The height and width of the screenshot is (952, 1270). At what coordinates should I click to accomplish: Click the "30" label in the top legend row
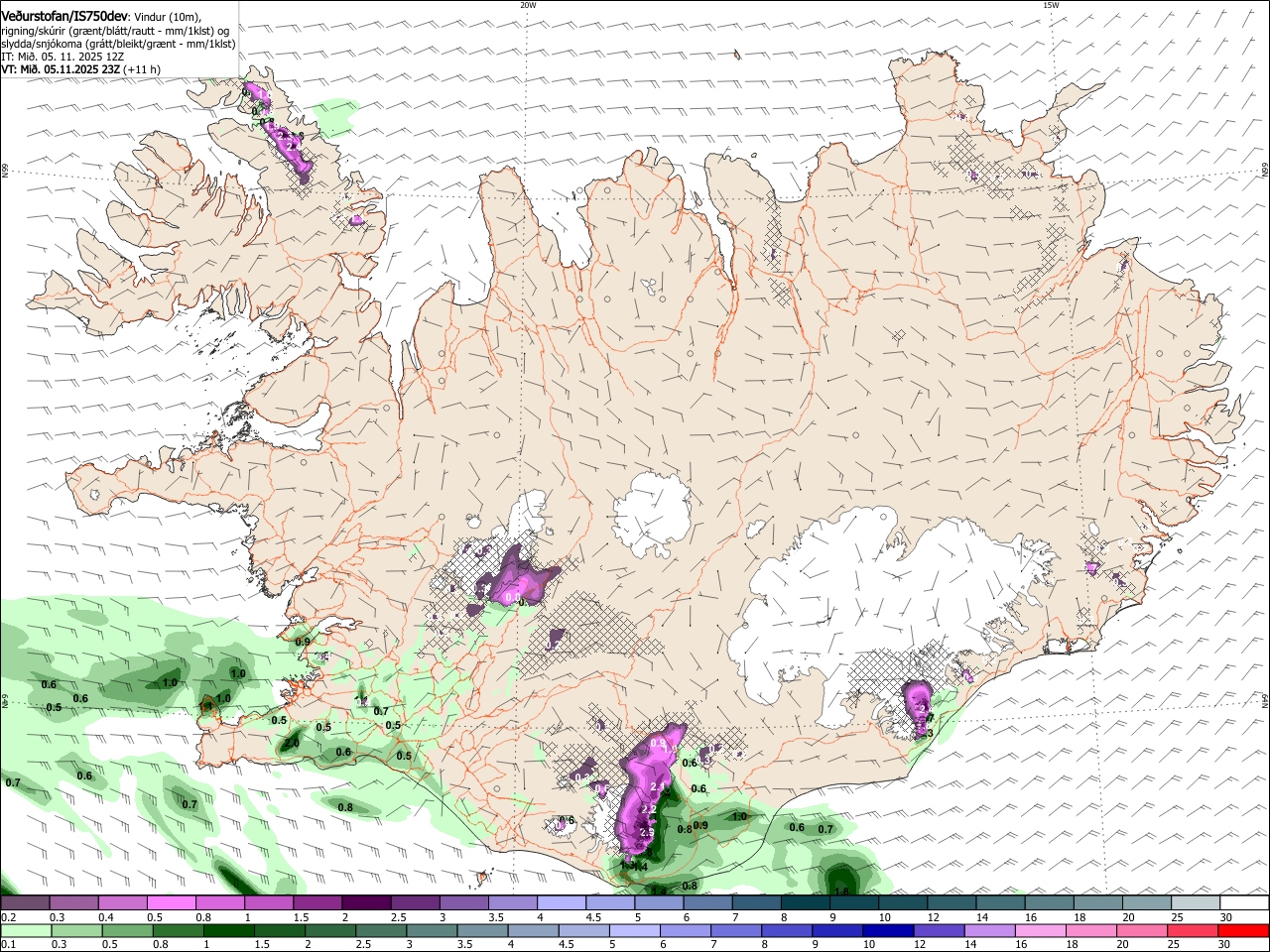click(1225, 917)
